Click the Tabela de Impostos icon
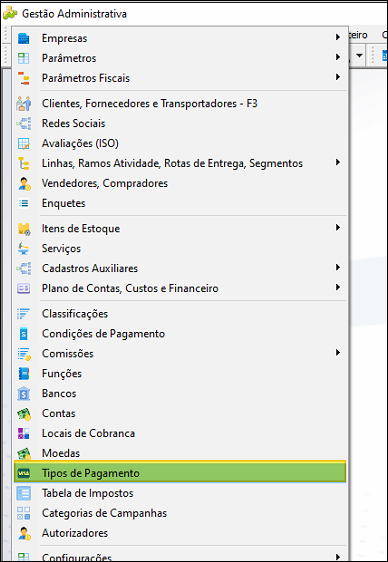 click(x=24, y=493)
